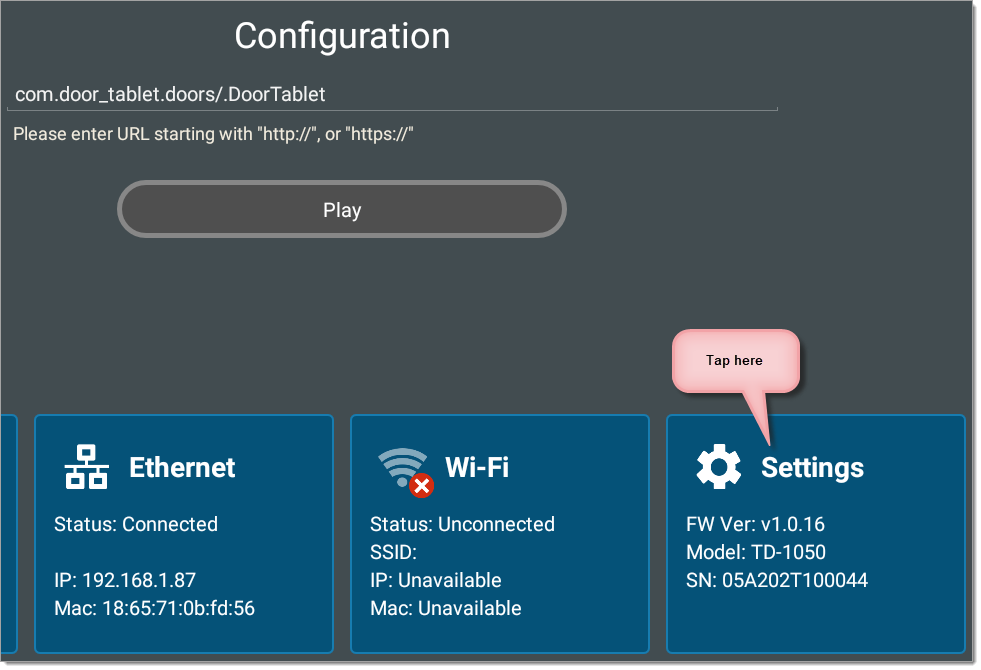981x670 pixels.
Task: Click the Ethernet IP address 192.168.1.87
Action: (125, 581)
